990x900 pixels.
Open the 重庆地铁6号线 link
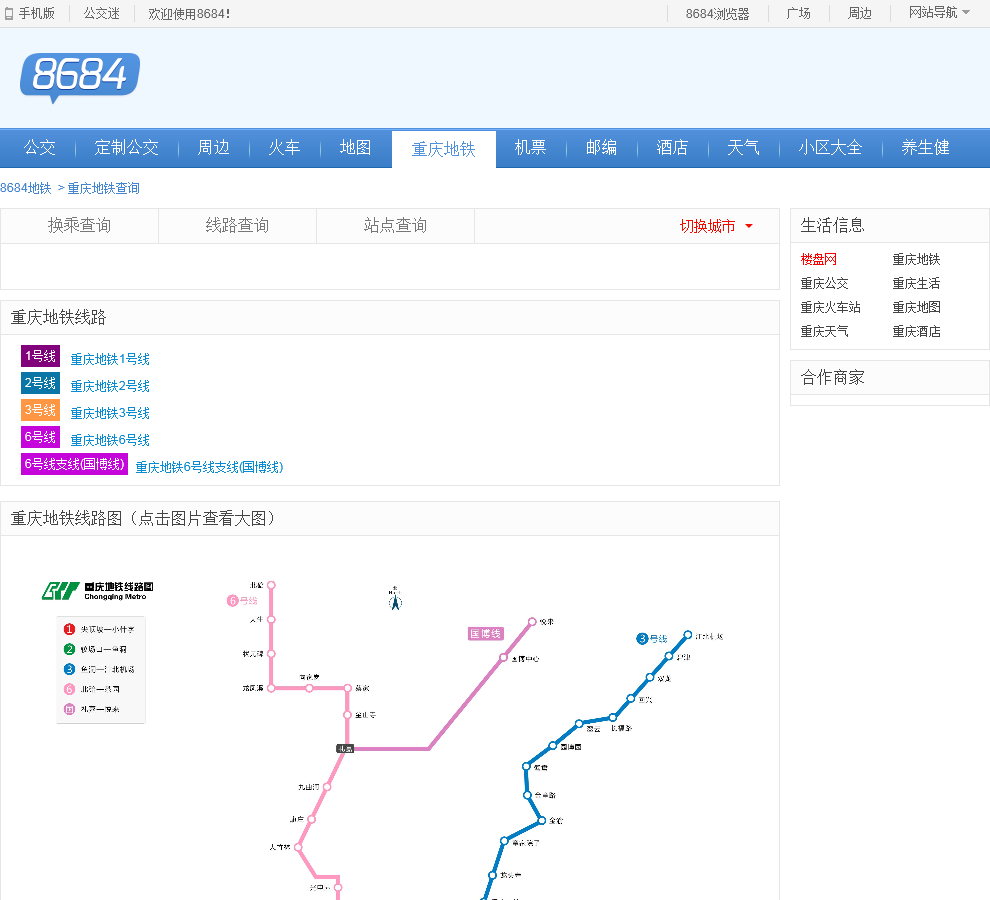(110, 440)
